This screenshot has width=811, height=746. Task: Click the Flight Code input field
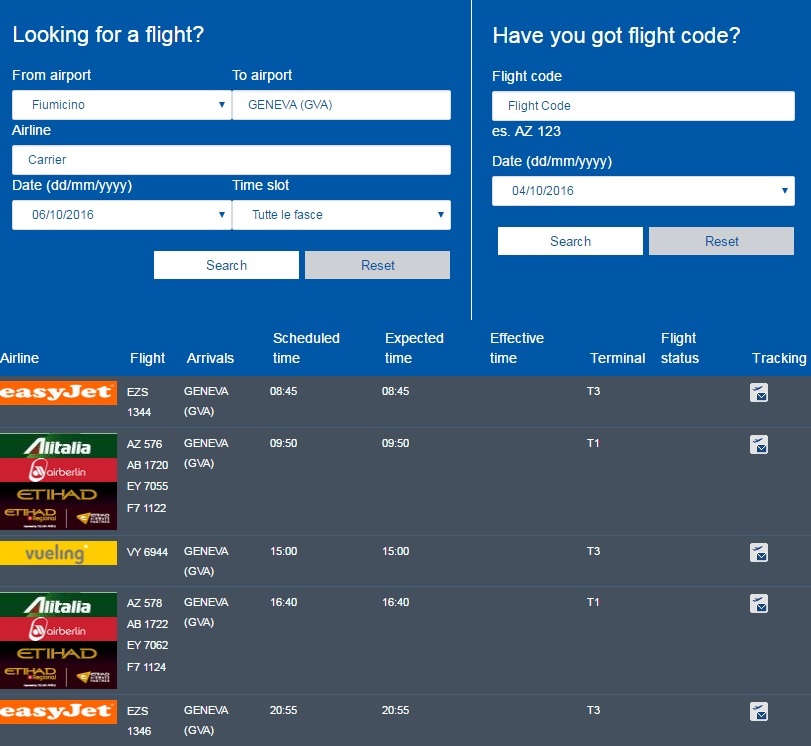tap(643, 106)
